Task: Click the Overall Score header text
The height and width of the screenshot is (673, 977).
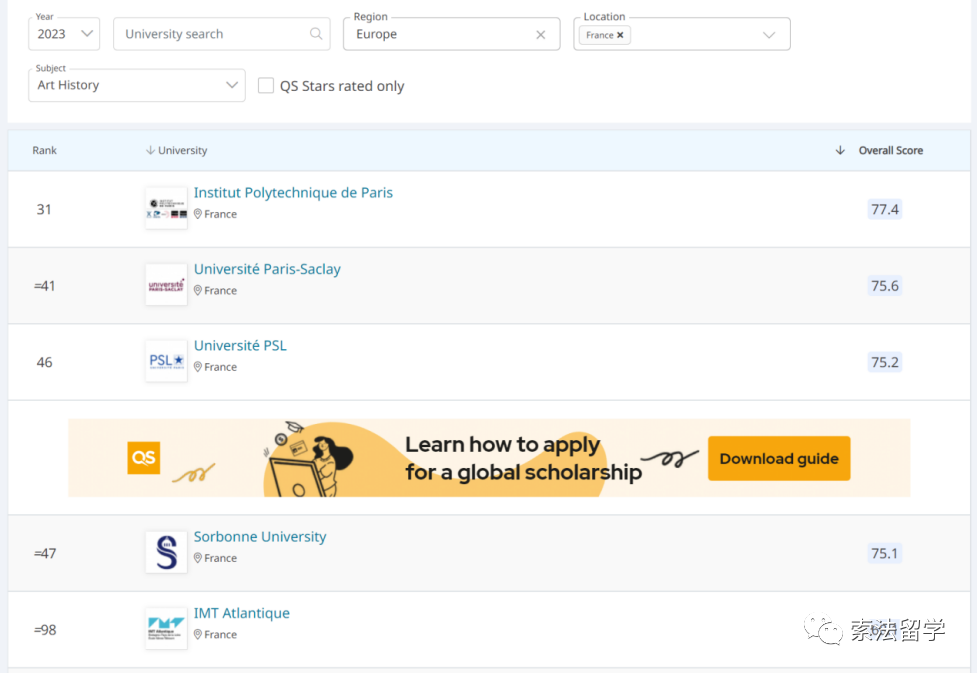Action: (x=890, y=150)
